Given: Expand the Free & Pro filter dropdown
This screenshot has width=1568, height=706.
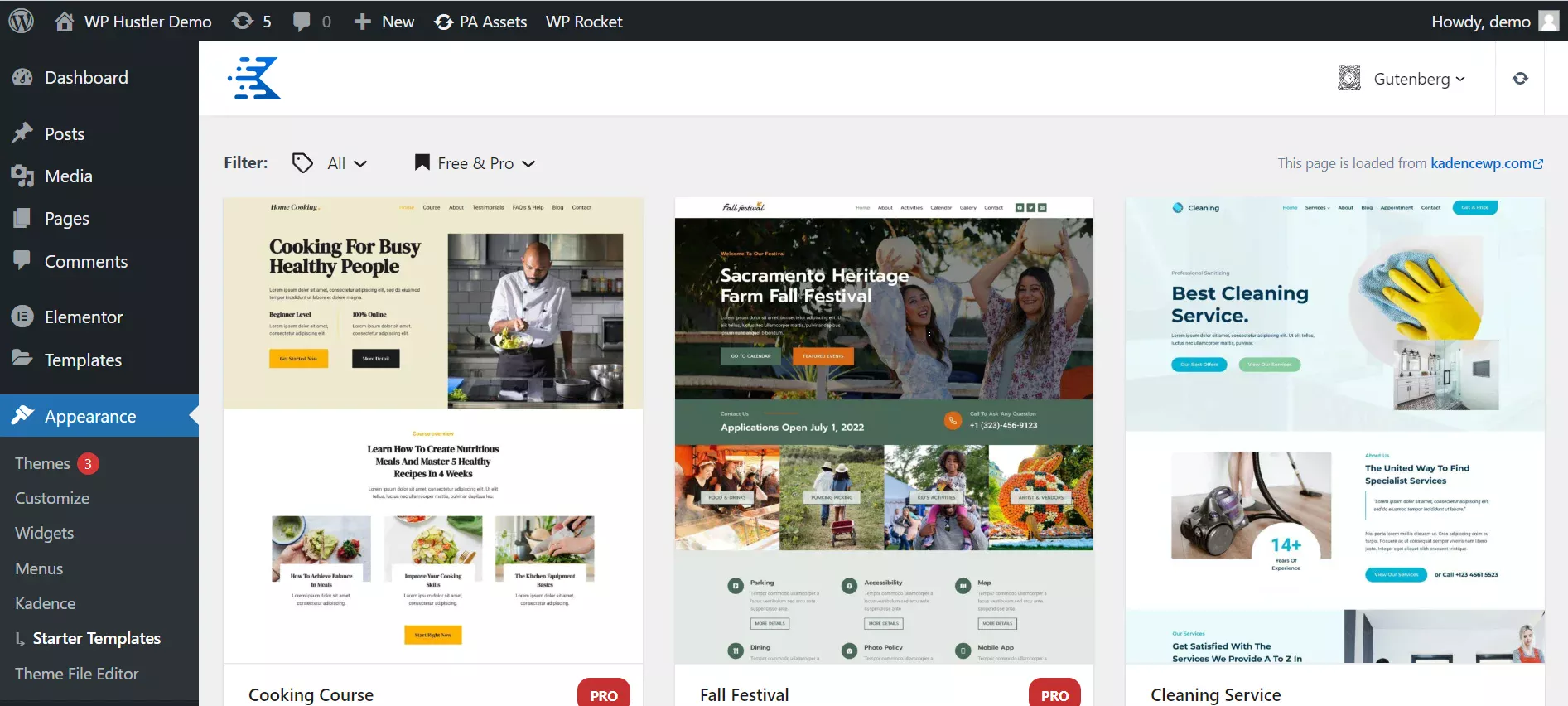Looking at the screenshot, I should pyautogui.click(x=475, y=163).
